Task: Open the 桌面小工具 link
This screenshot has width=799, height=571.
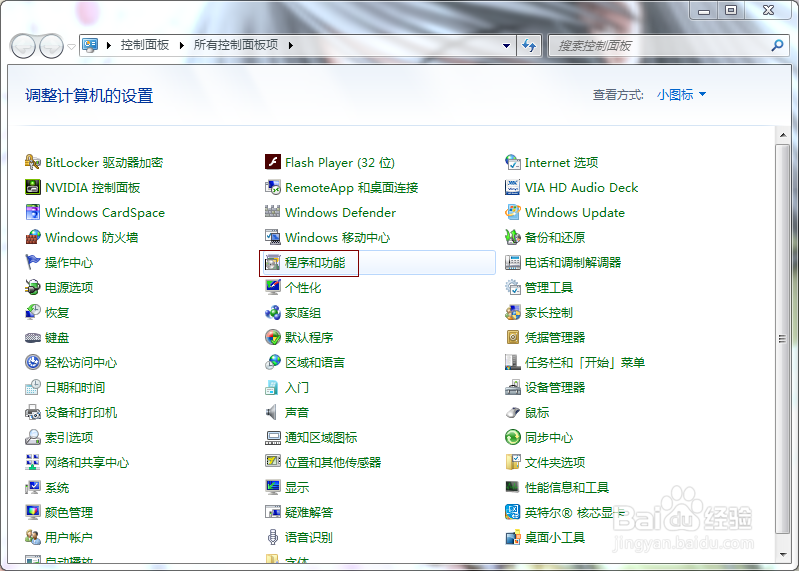Action: pyautogui.click(x=555, y=537)
